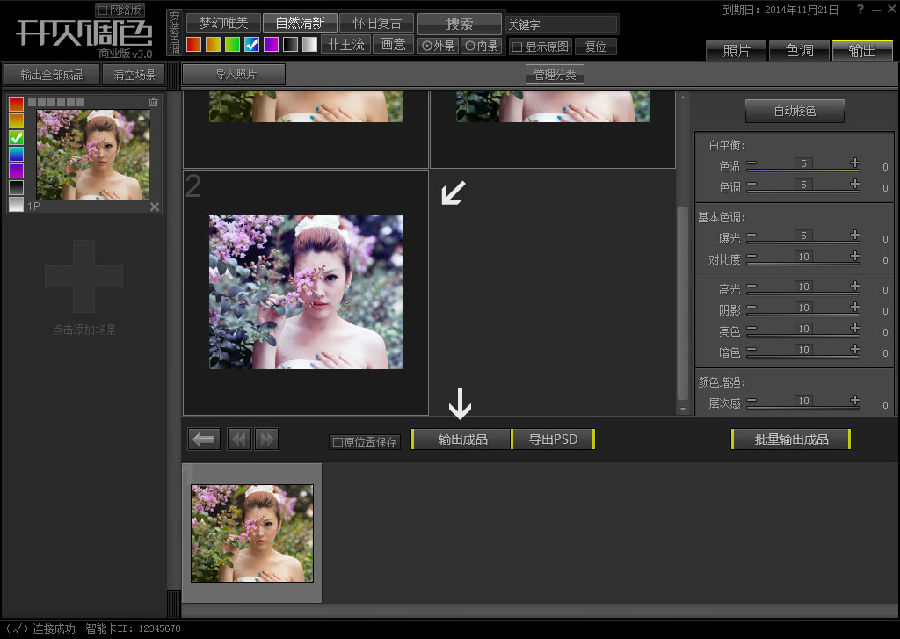900x639 pixels.
Task: Remove the 1P scene with X icon
Action: coord(154,207)
